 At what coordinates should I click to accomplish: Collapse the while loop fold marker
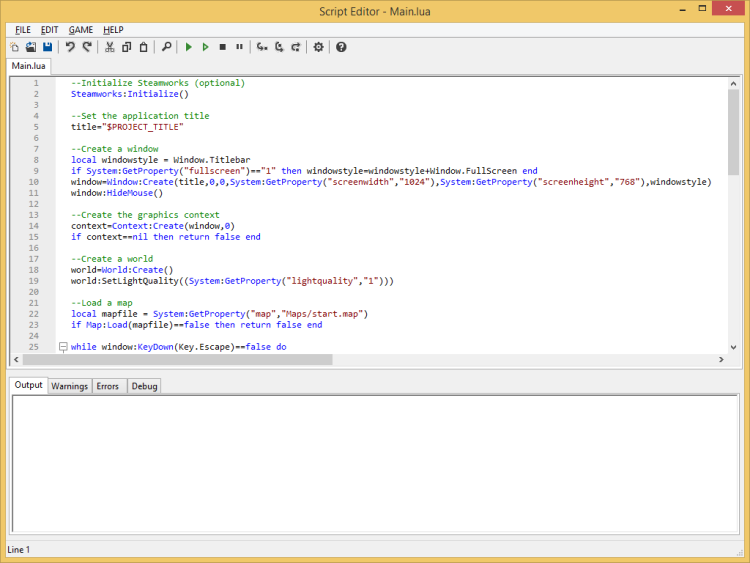tap(62, 347)
